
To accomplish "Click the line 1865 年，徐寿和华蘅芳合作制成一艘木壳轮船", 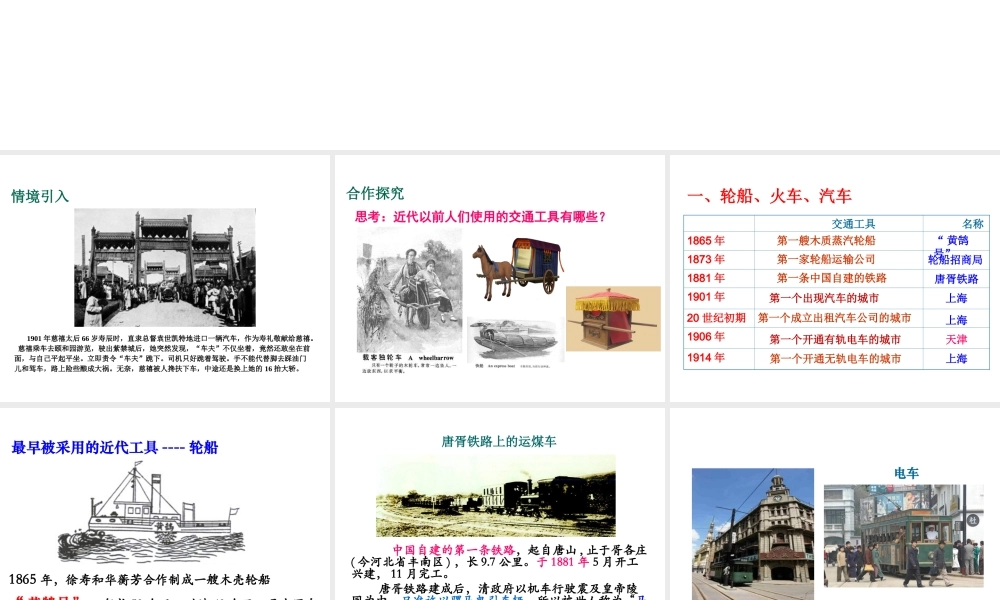I will click(140, 579).
